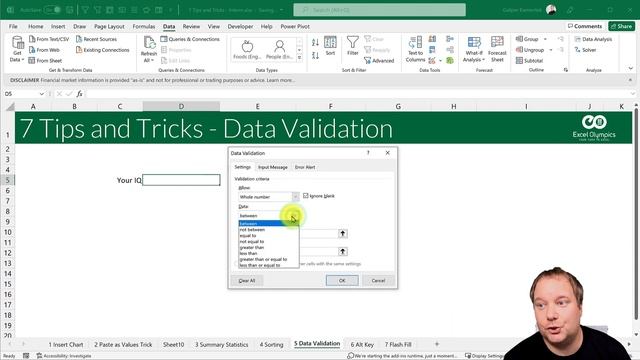Toggle the Filter funnel

353,46
